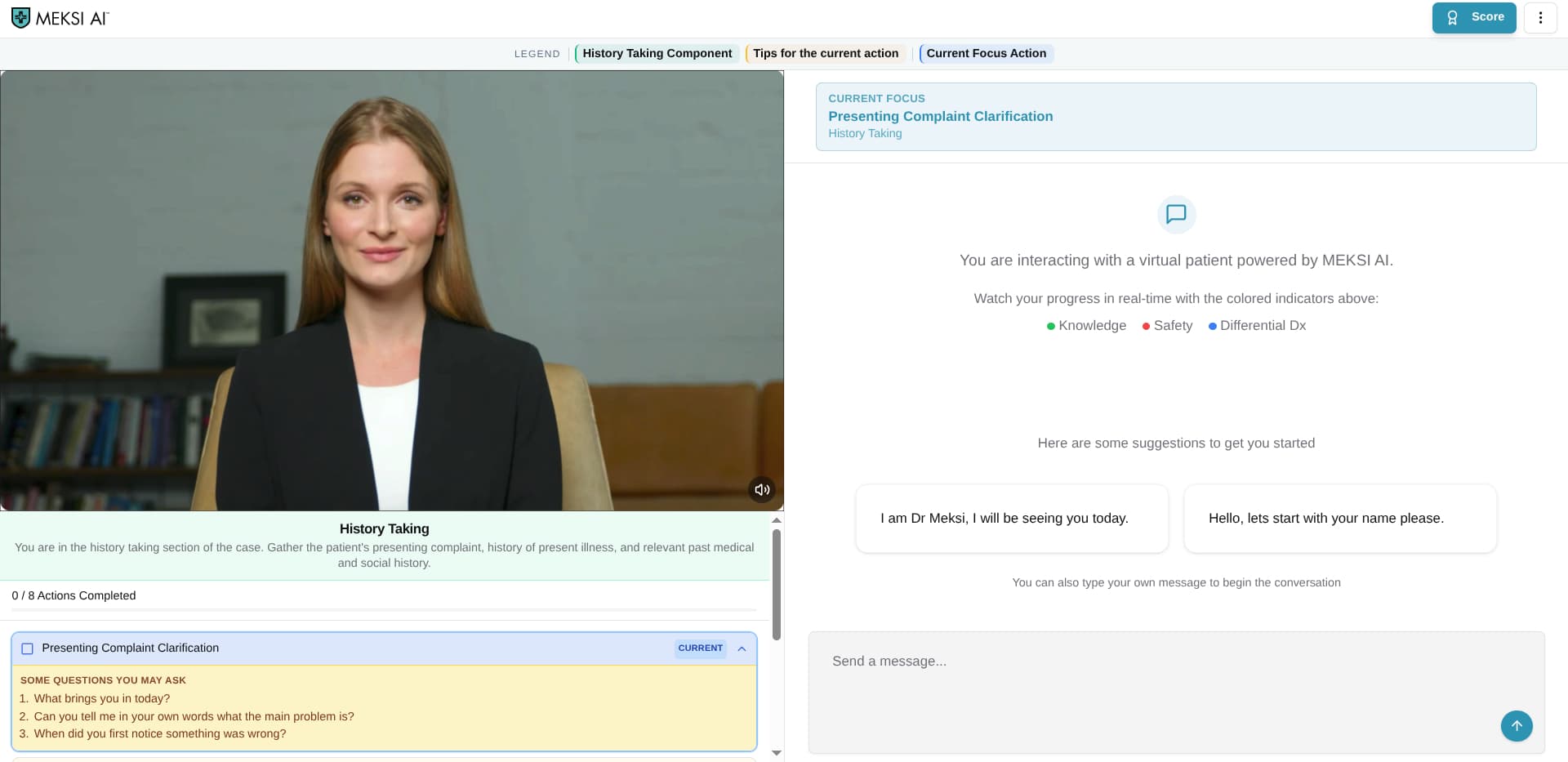
Task: Click the patient video avatar
Action: 392,290
